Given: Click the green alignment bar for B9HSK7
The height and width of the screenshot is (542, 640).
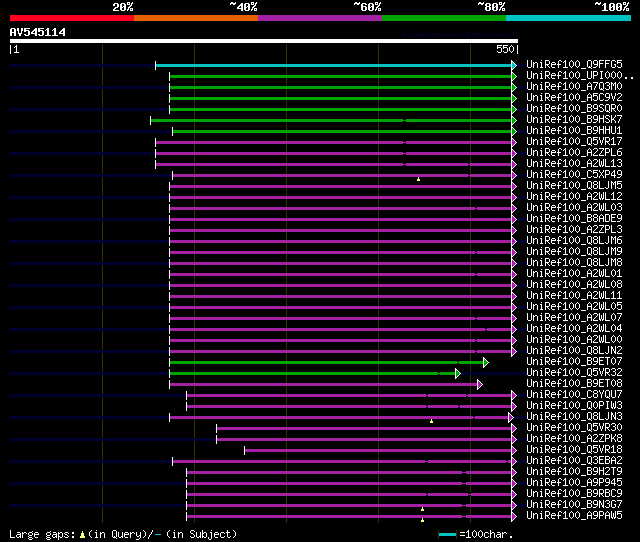Looking at the screenshot, I should coord(331,120).
